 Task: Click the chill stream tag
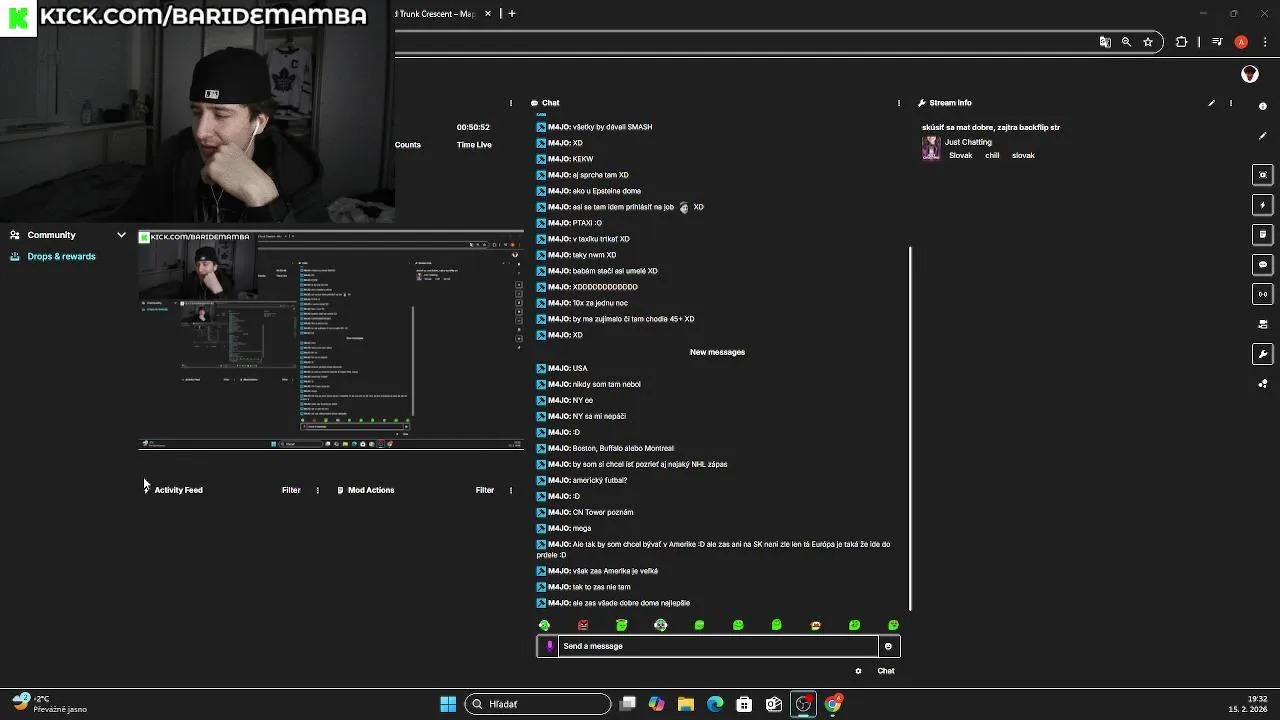tap(992, 156)
